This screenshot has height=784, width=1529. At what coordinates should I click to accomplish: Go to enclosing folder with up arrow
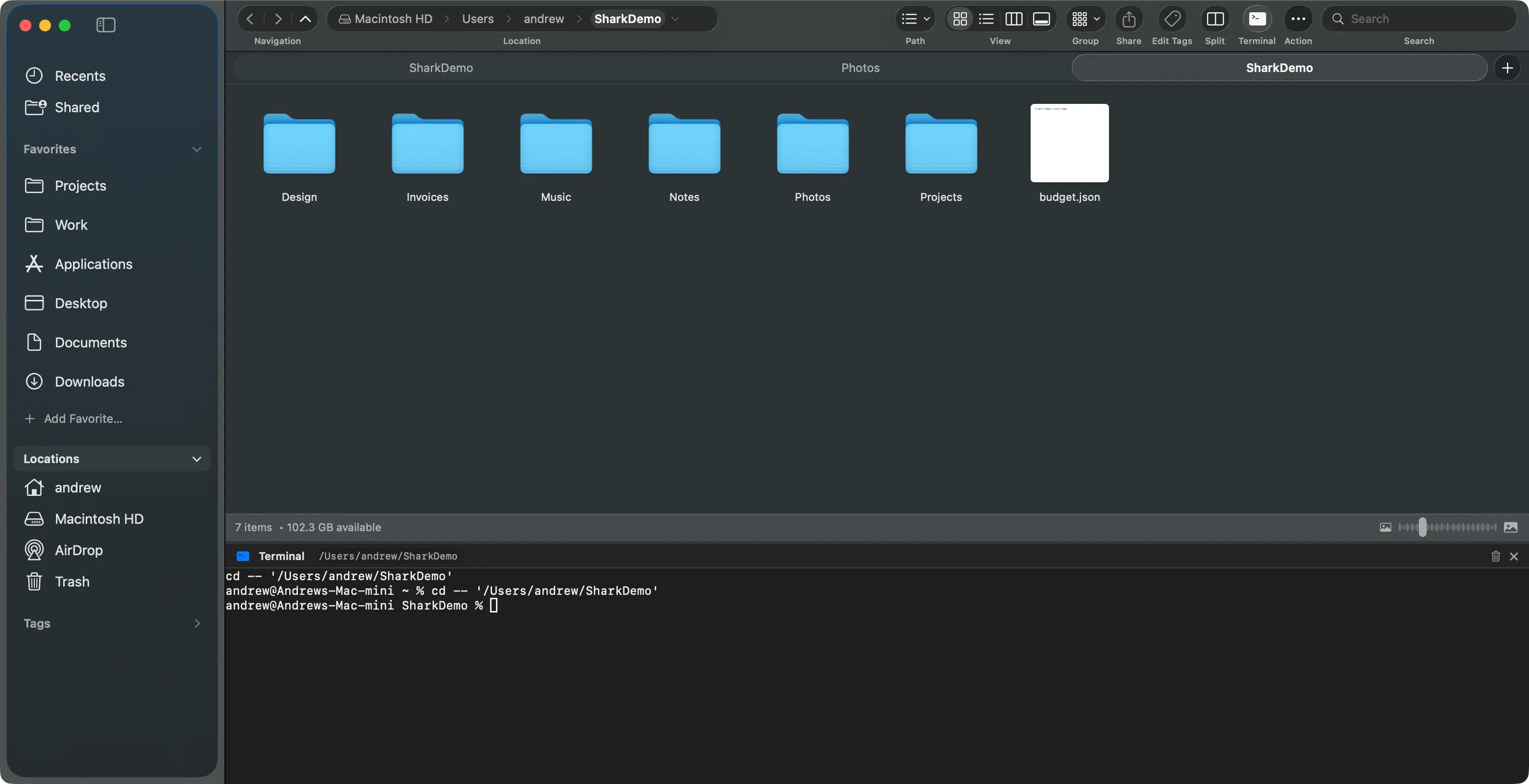(x=305, y=19)
